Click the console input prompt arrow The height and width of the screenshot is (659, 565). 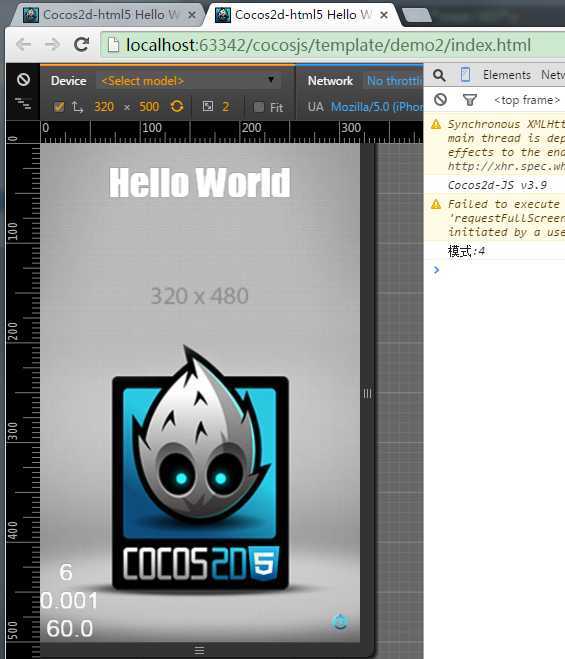click(436, 270)
